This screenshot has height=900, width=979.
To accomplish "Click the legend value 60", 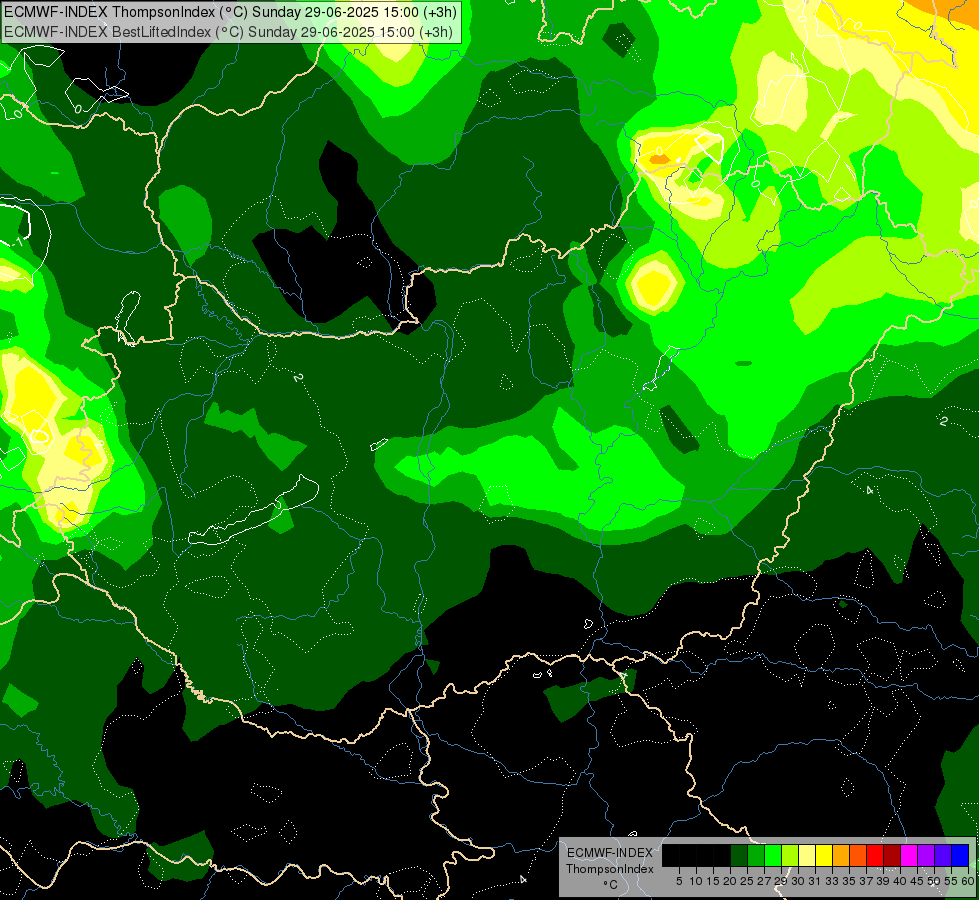I will [968, 881].
